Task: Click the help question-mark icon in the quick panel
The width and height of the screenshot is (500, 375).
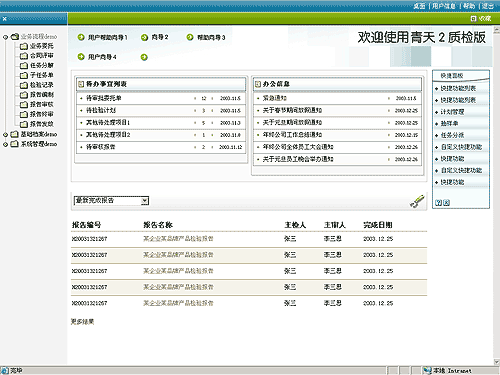Action: pos(439,203)
